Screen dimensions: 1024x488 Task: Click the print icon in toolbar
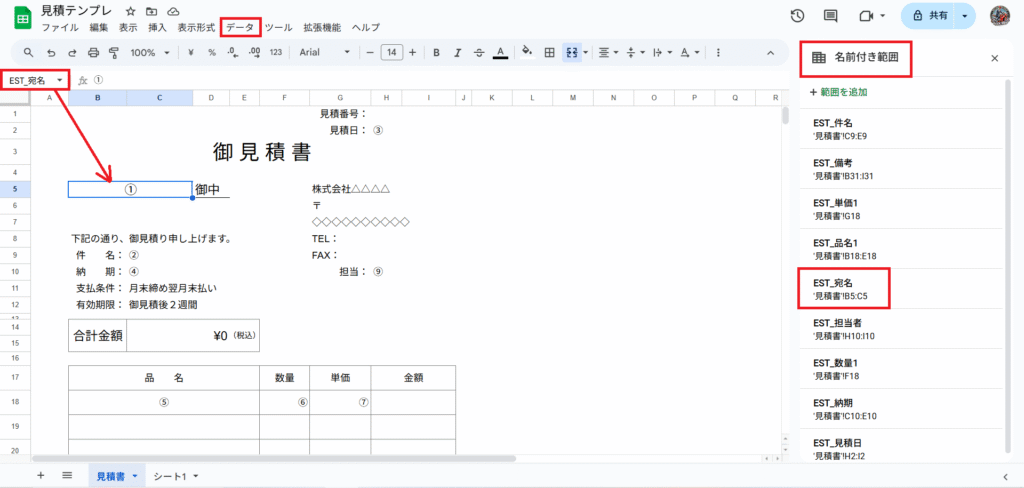[93, 52]
